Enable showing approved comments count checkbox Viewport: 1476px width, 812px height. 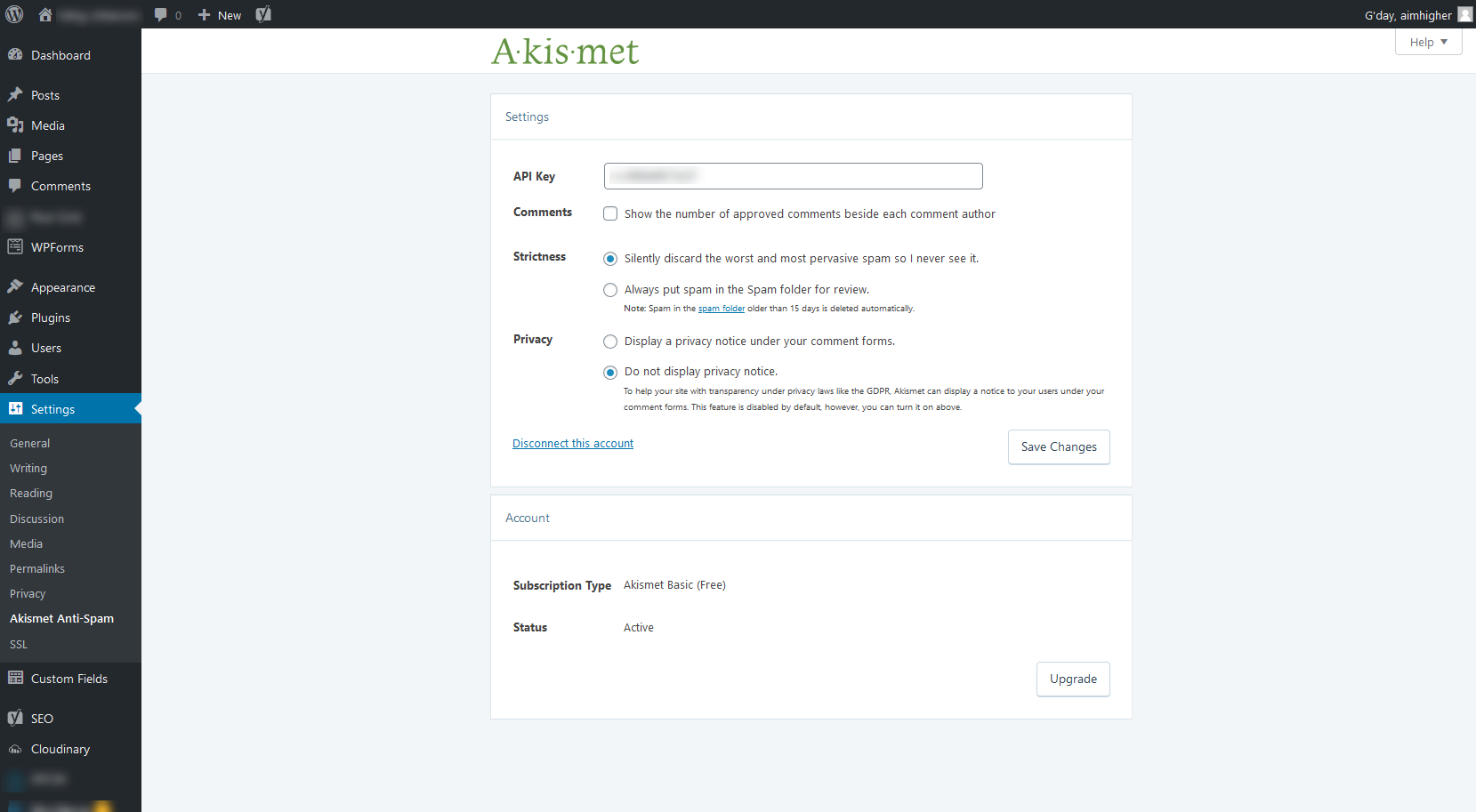(x=610, y=213)
